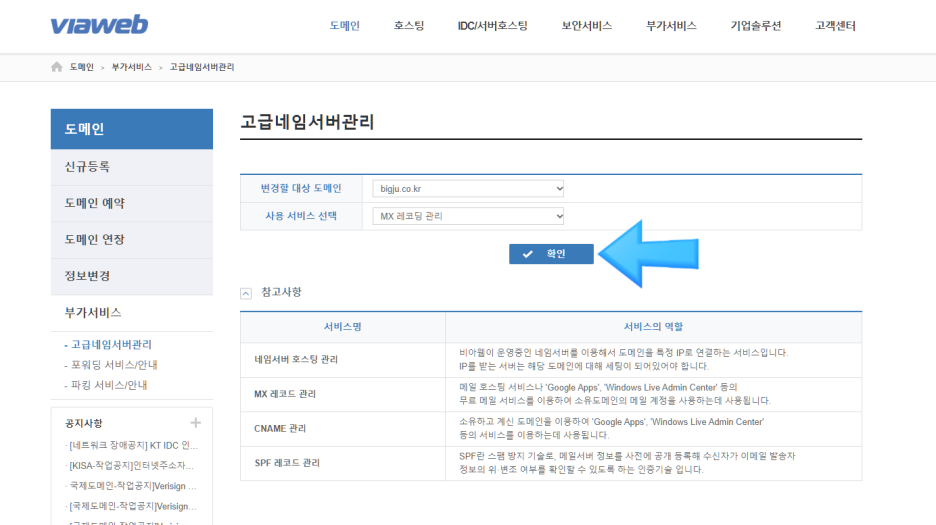The height and width of the screenshot is (525, 936).
Task: Open the 도메인 top menu
Action: pos(344,26)
